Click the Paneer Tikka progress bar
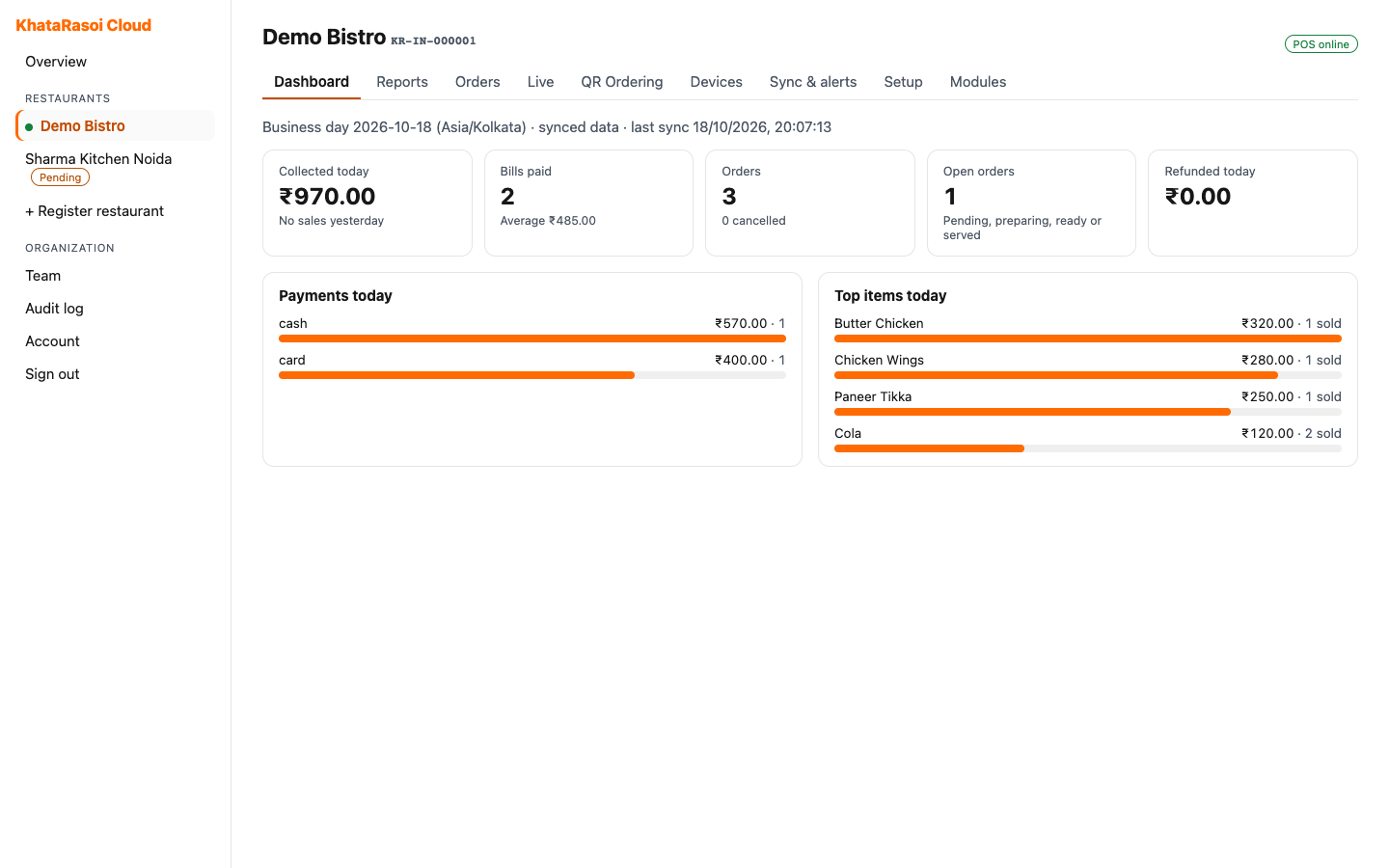Viewport: 1389px width, 868px height. (x=1088, y=412)
